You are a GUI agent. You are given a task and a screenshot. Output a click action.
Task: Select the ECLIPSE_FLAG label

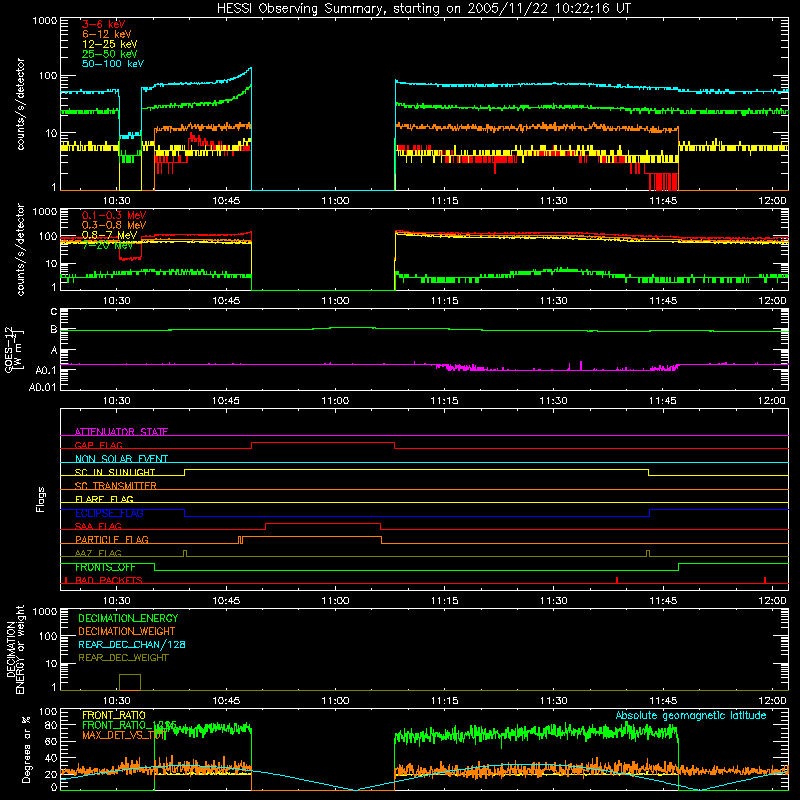point(109,513)
